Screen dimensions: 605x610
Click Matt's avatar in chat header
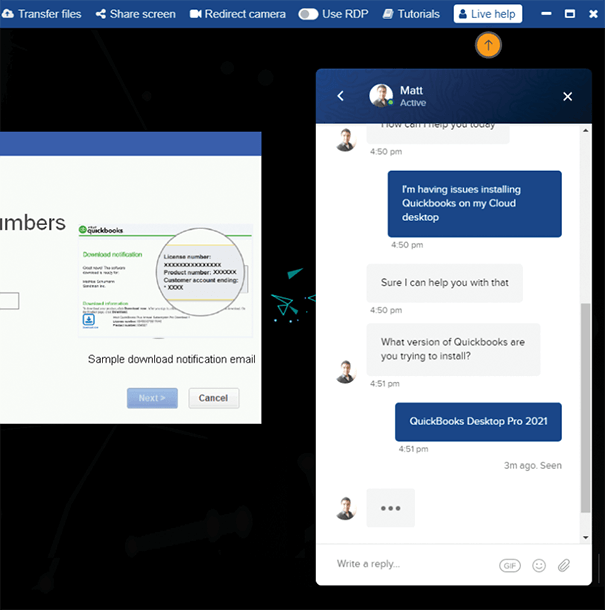(x=381, y=95)
